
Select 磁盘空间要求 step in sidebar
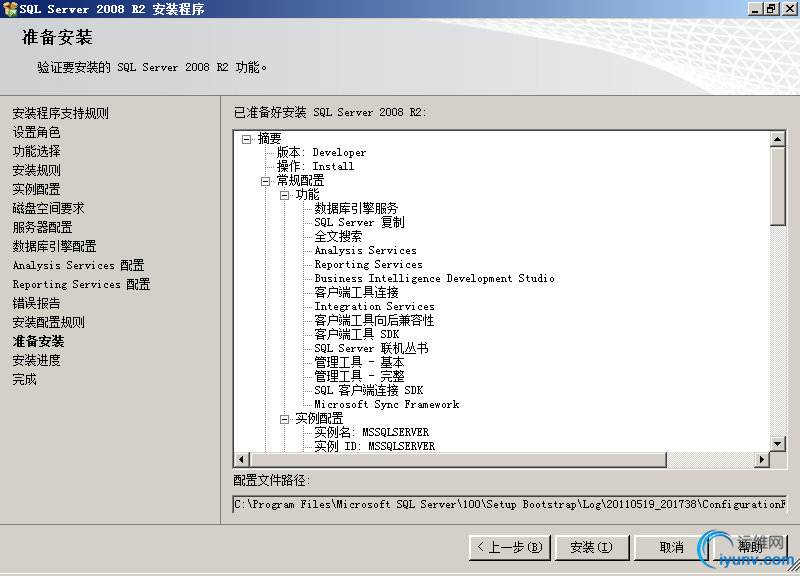tap(48, 208)
